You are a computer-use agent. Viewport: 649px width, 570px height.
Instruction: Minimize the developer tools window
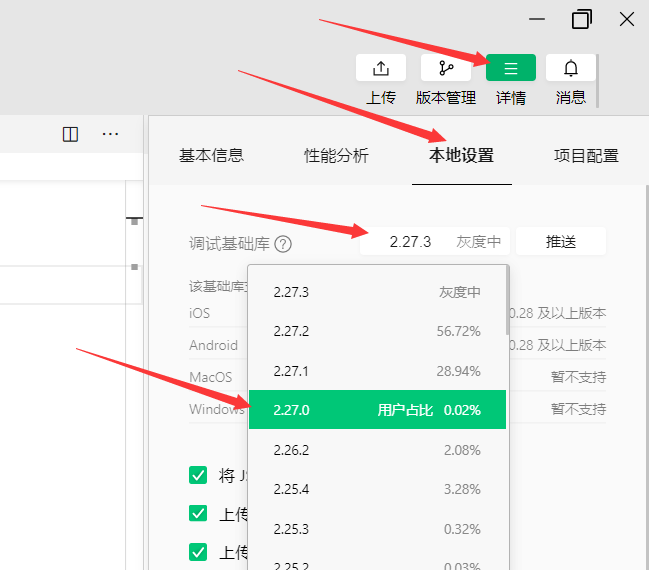pyautogui.click(x=537, y=19)
